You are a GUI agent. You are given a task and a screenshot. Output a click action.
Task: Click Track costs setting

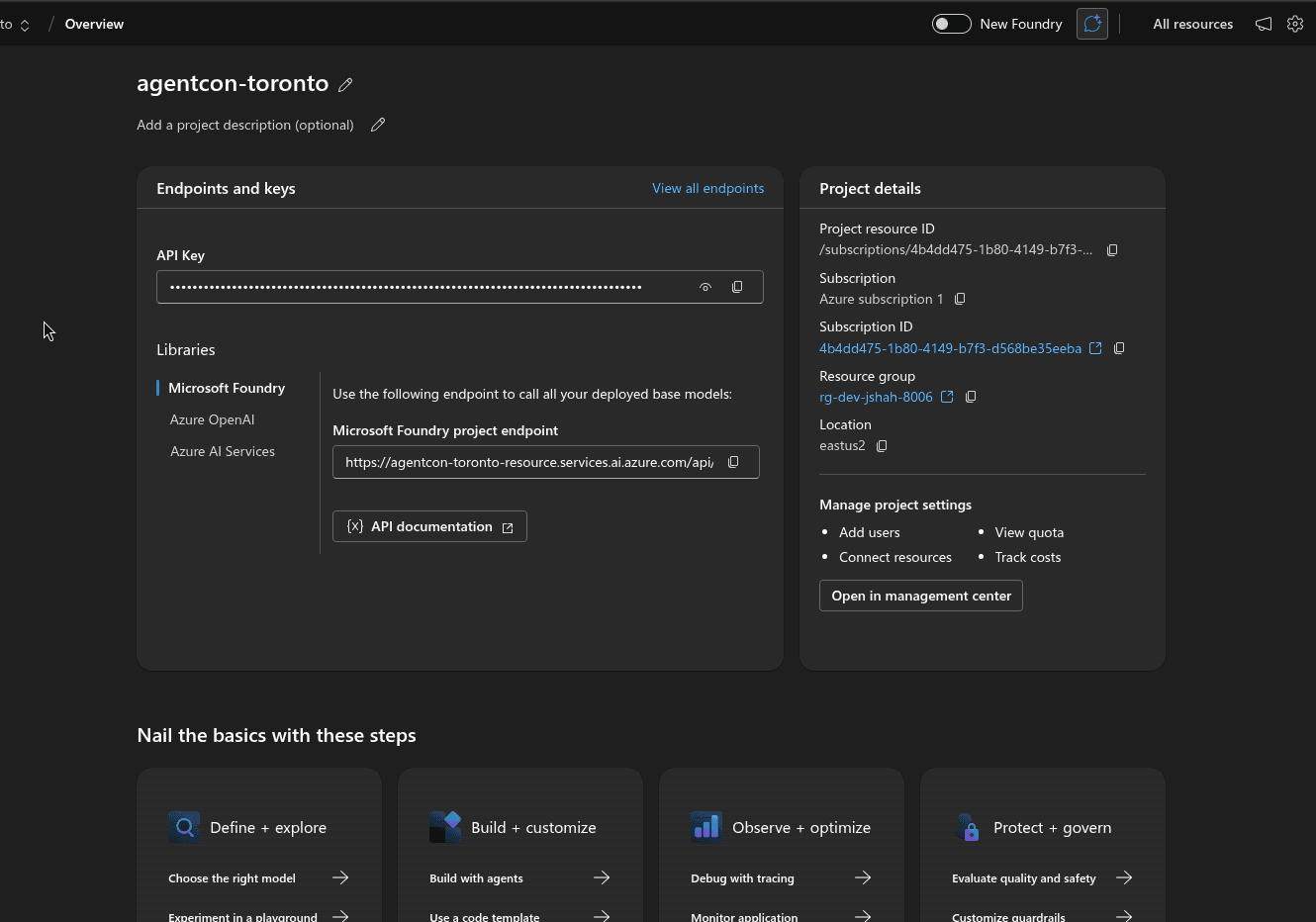[x=1027, y=557]
